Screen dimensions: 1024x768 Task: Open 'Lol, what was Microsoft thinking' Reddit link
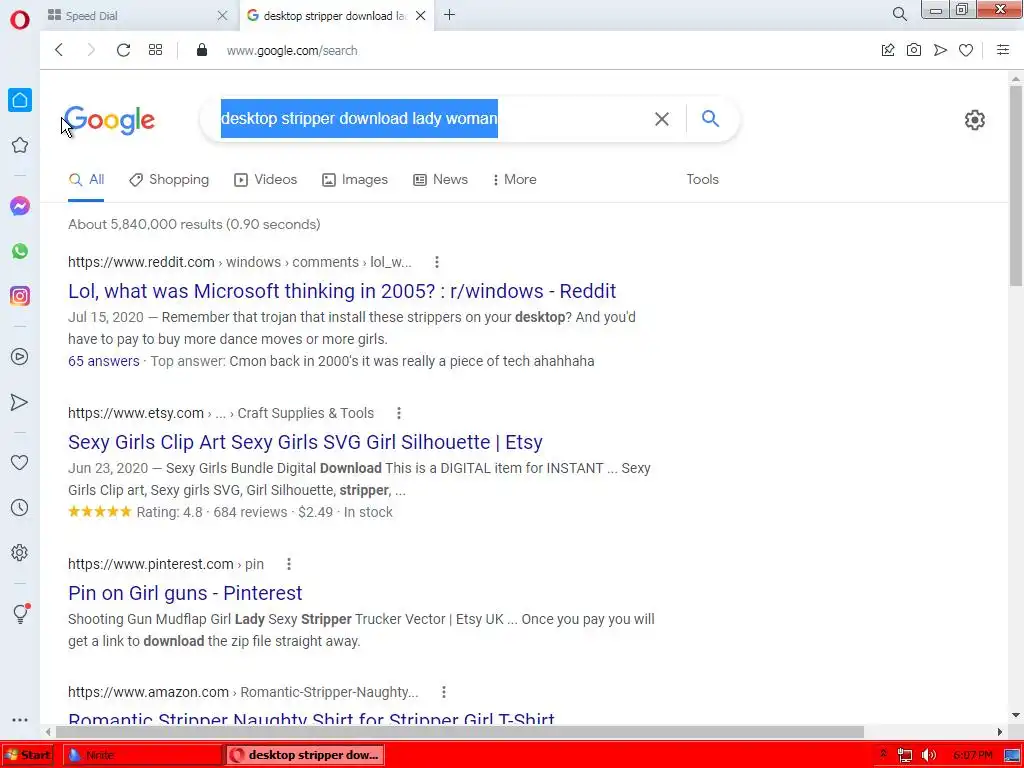342,291
